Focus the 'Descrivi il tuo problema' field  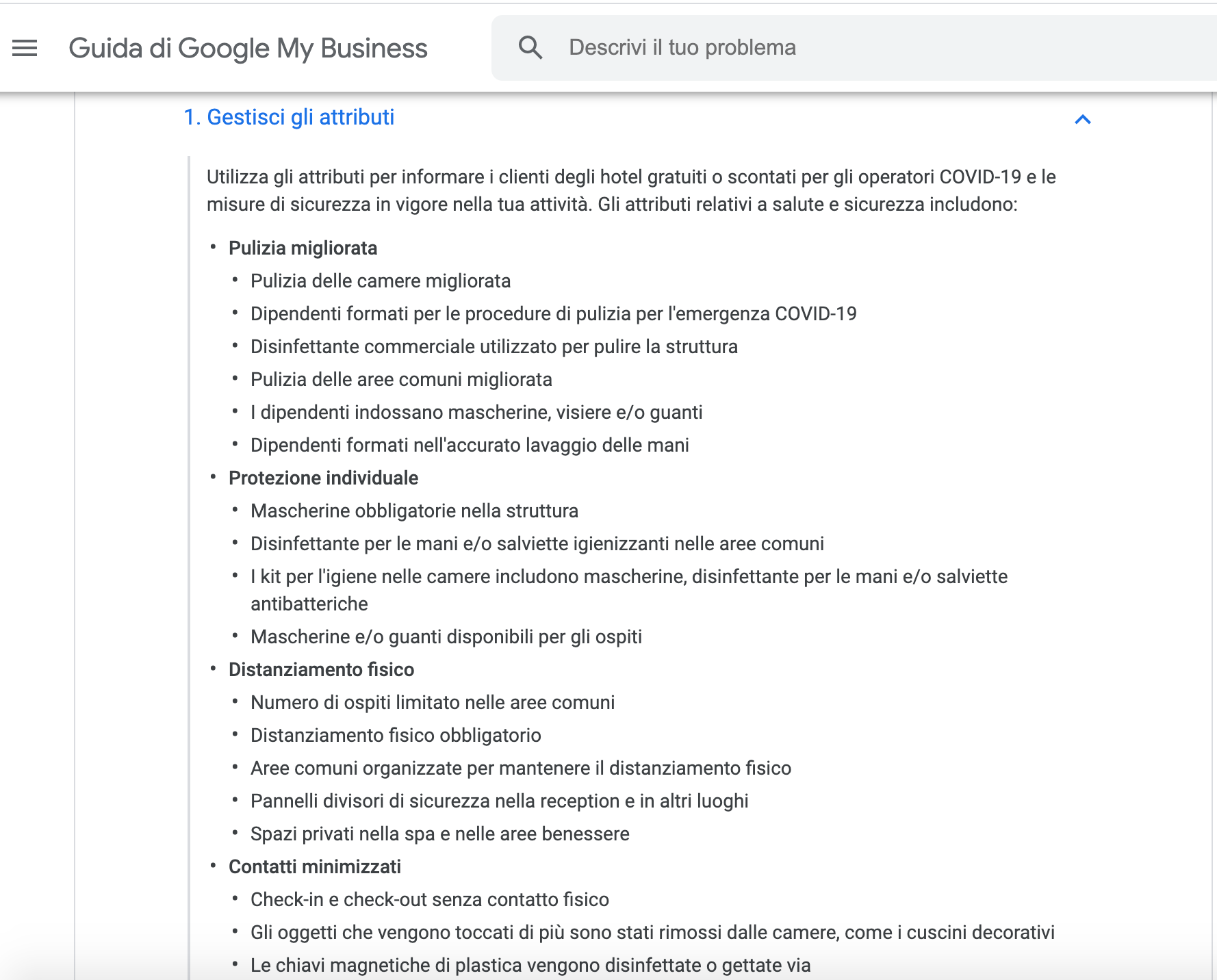[x=821, y=48]
